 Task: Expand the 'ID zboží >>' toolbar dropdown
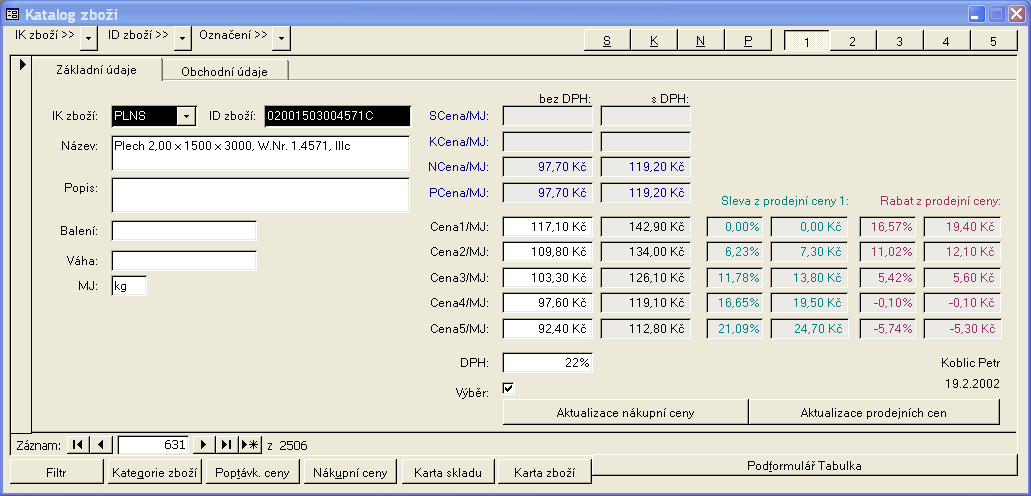click(182, 37)
